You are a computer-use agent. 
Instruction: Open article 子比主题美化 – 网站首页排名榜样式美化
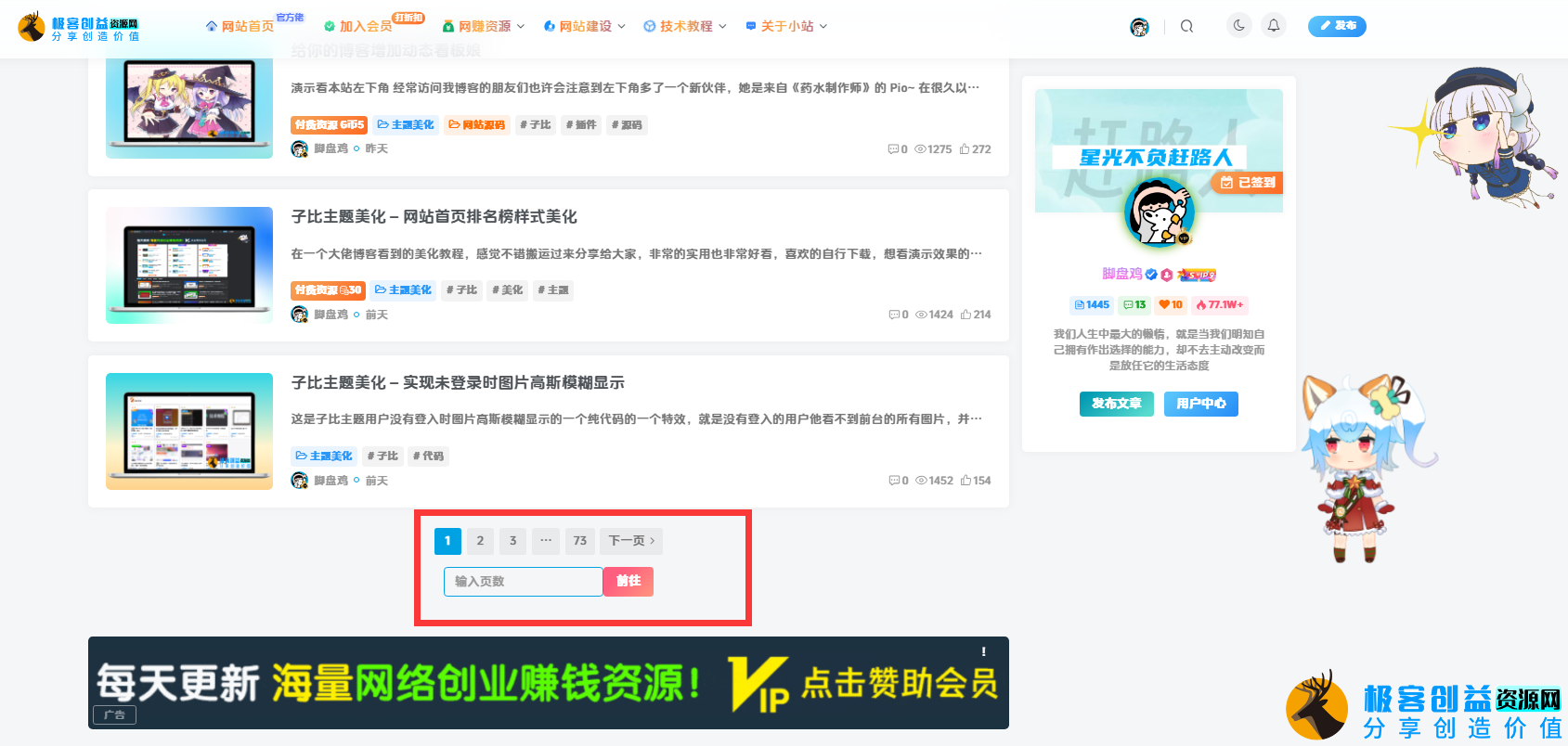[x=434, y=216]
